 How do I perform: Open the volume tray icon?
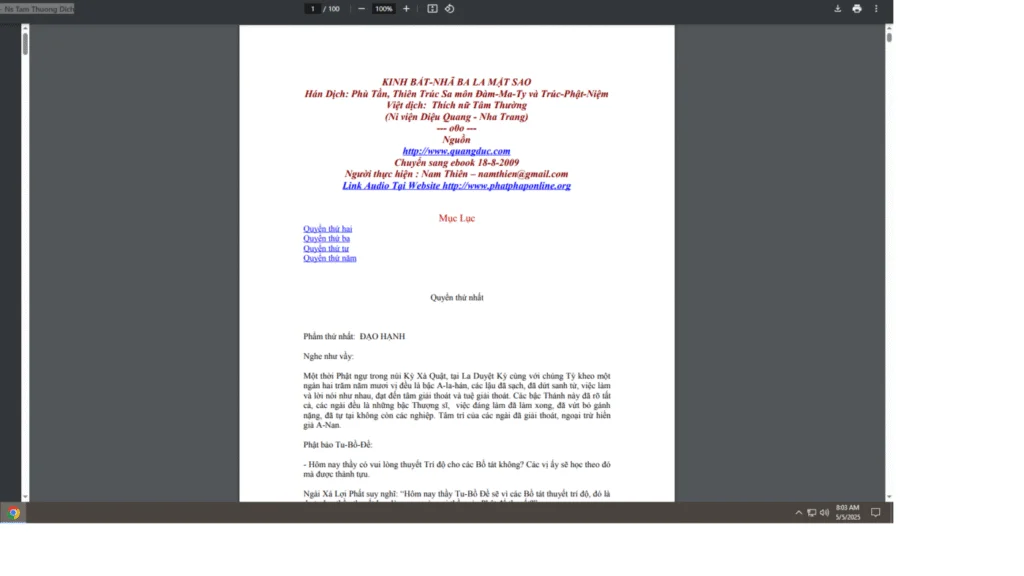click(824, 513)
